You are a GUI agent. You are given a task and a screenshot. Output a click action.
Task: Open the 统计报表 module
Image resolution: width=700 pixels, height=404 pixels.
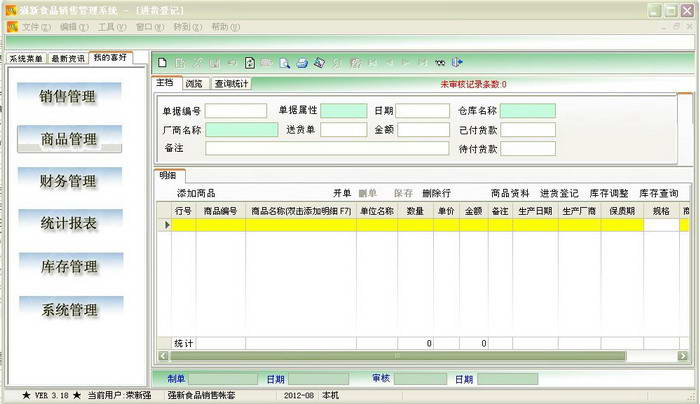(70, 223)
